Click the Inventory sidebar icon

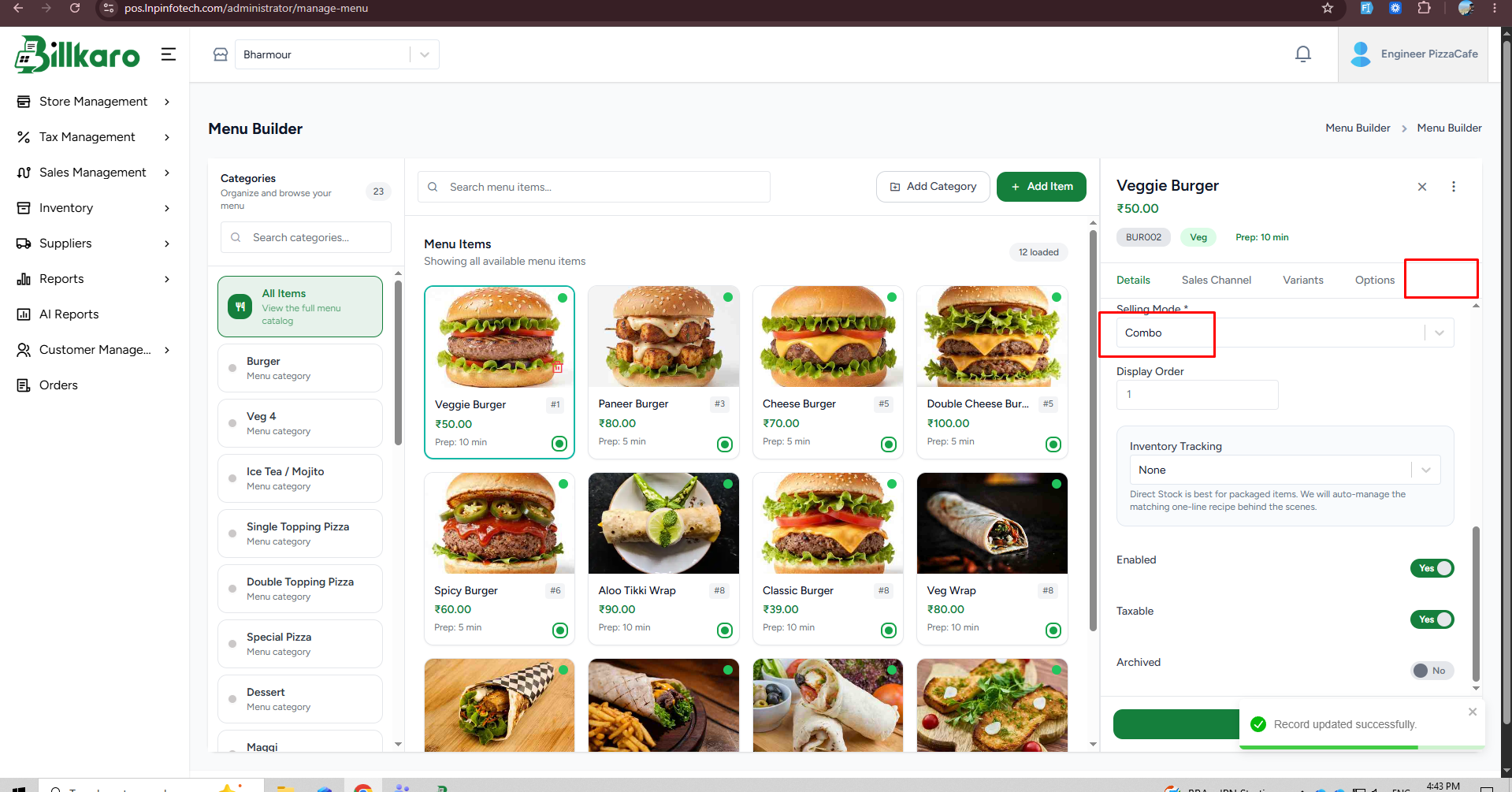coord(24,208)
